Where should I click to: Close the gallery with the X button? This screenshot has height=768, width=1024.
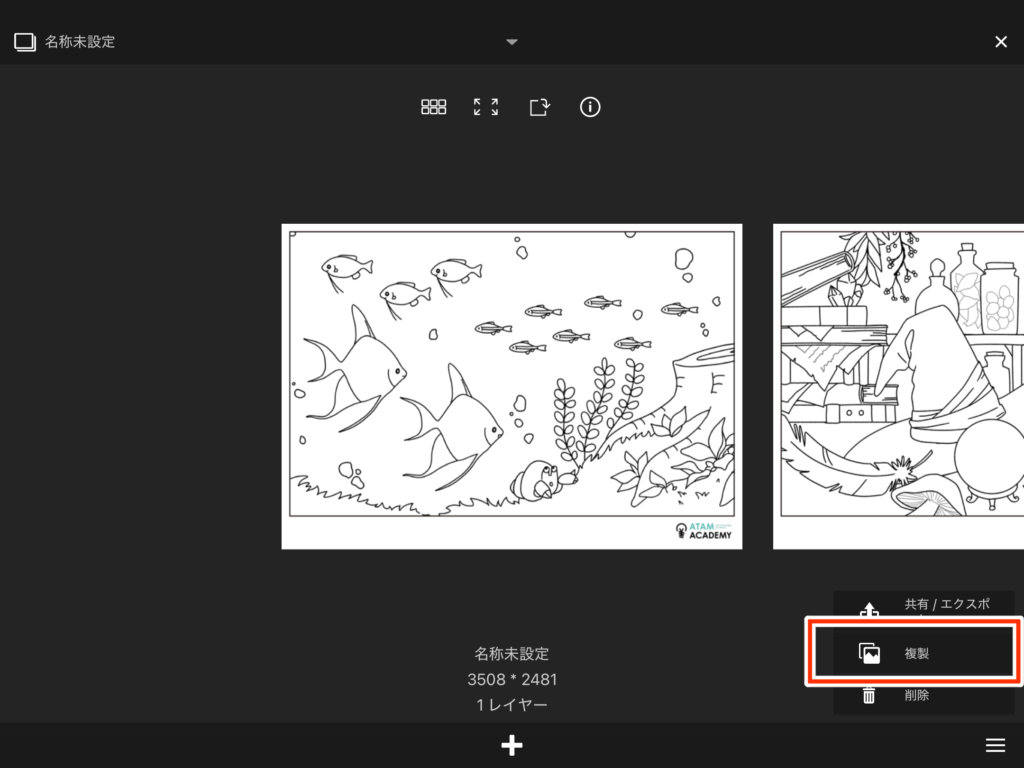click(x=1001, y=42)
